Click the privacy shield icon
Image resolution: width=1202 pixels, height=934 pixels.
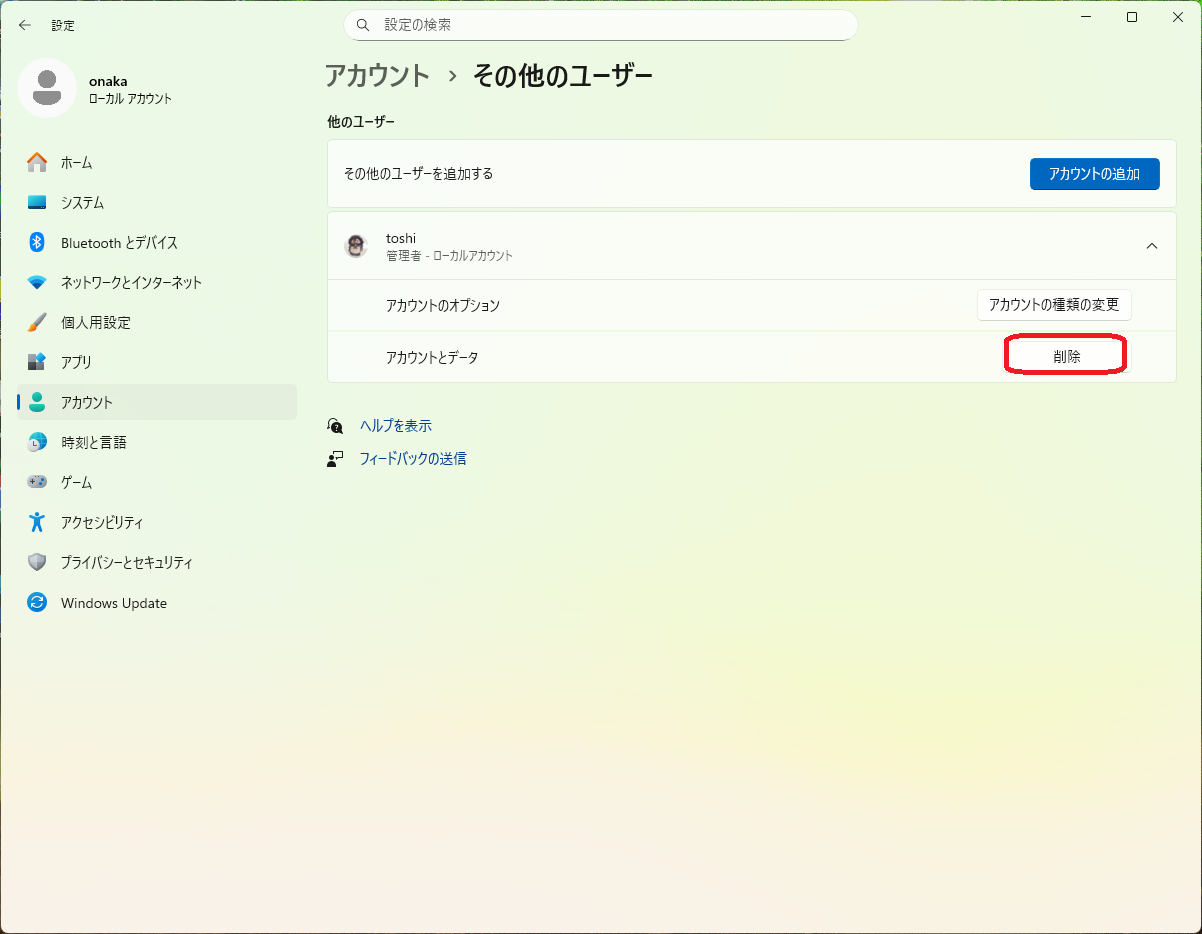pyautogui.click(x=37, y=562)
